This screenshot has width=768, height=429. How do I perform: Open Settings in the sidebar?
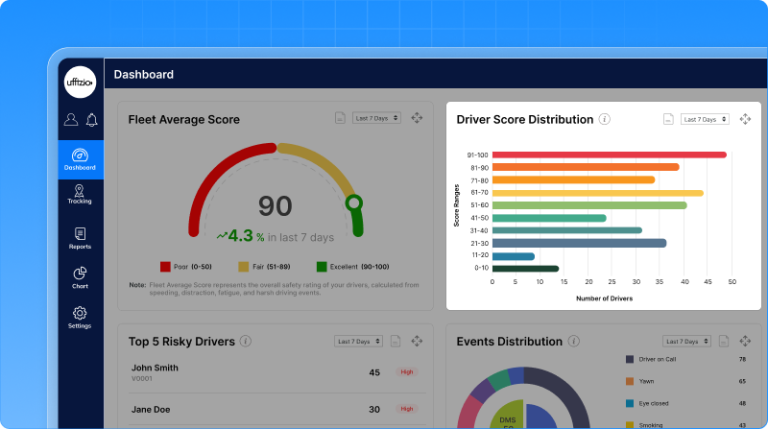pos(80,318)
